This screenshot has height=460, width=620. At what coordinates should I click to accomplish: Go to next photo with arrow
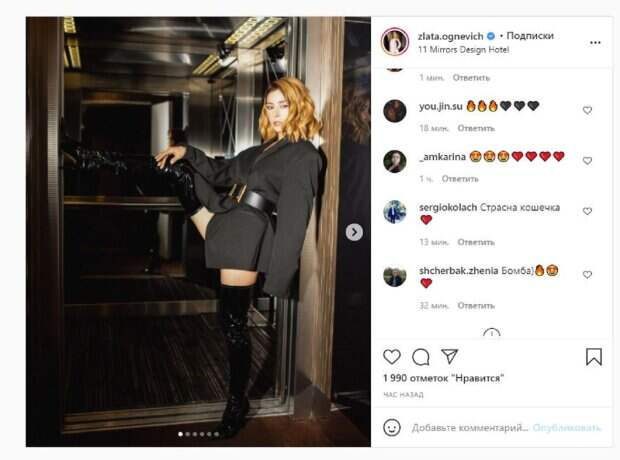pos(354,232)
